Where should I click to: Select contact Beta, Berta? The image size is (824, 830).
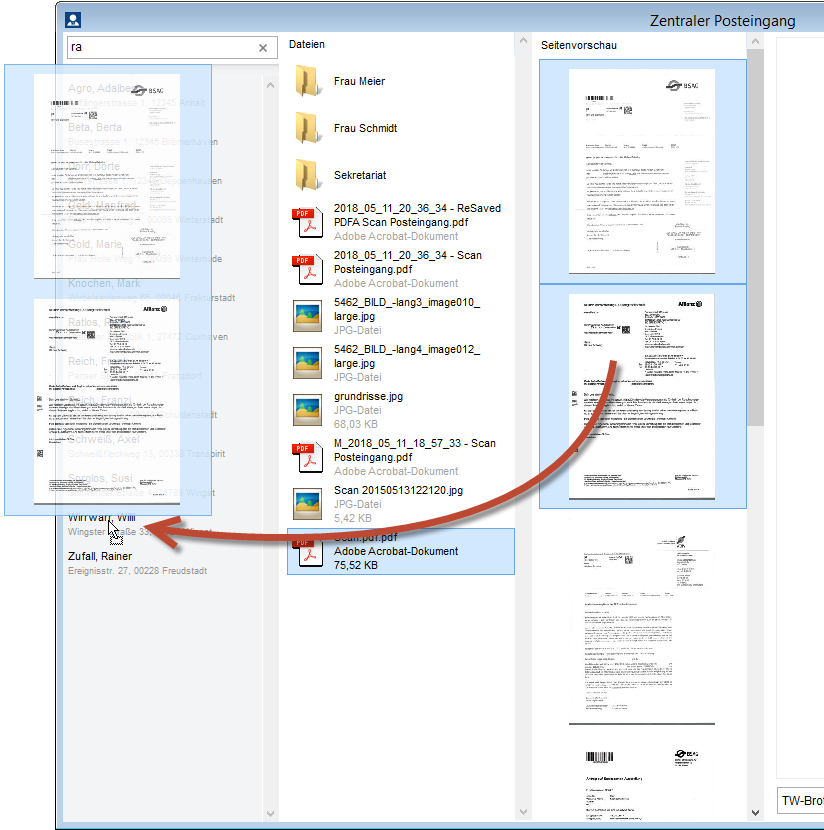tap(143, 134)
